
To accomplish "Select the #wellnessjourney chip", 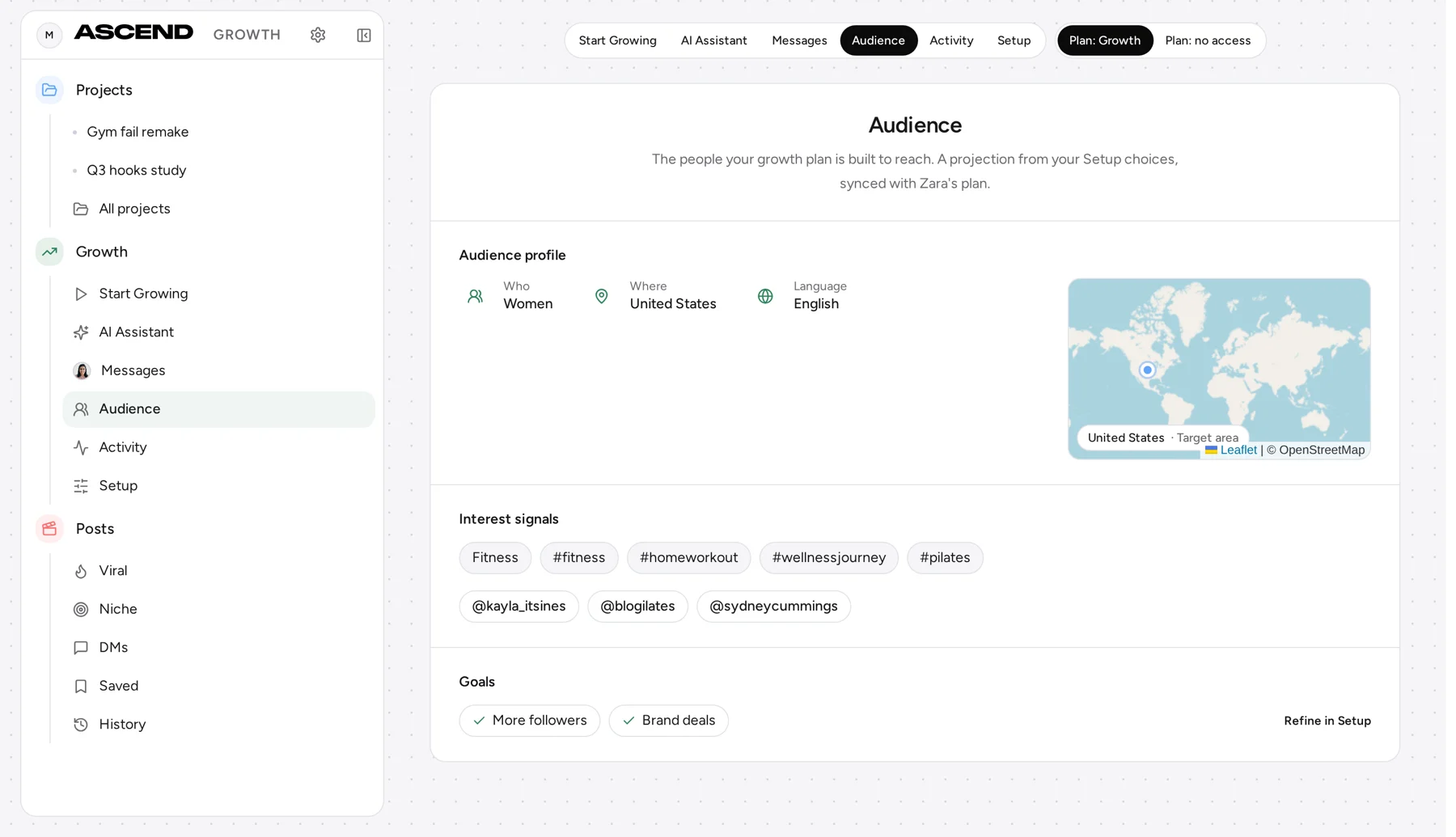I will 829,558.
